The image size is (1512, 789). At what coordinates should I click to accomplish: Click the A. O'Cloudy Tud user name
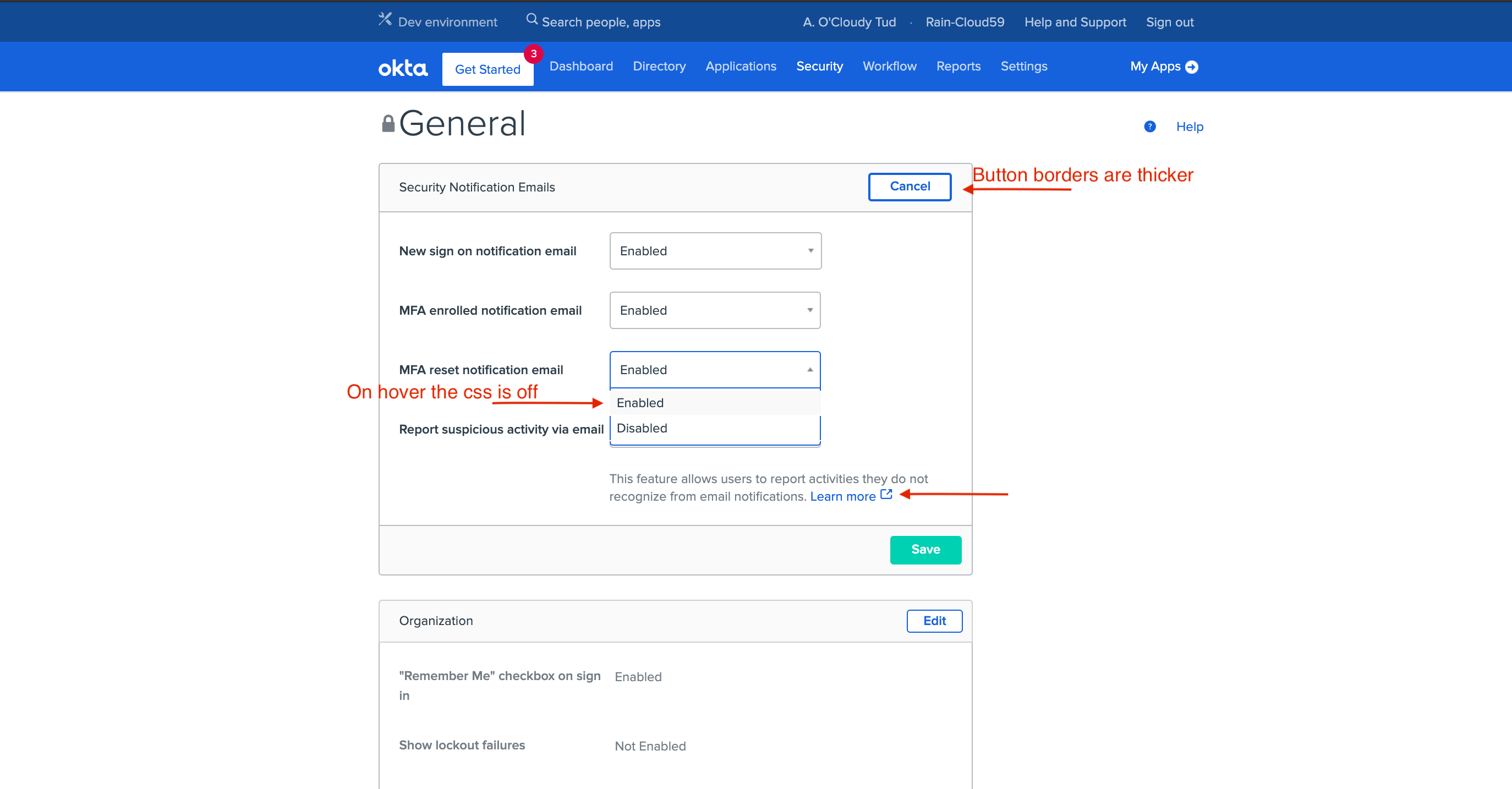tap(850, 23)
